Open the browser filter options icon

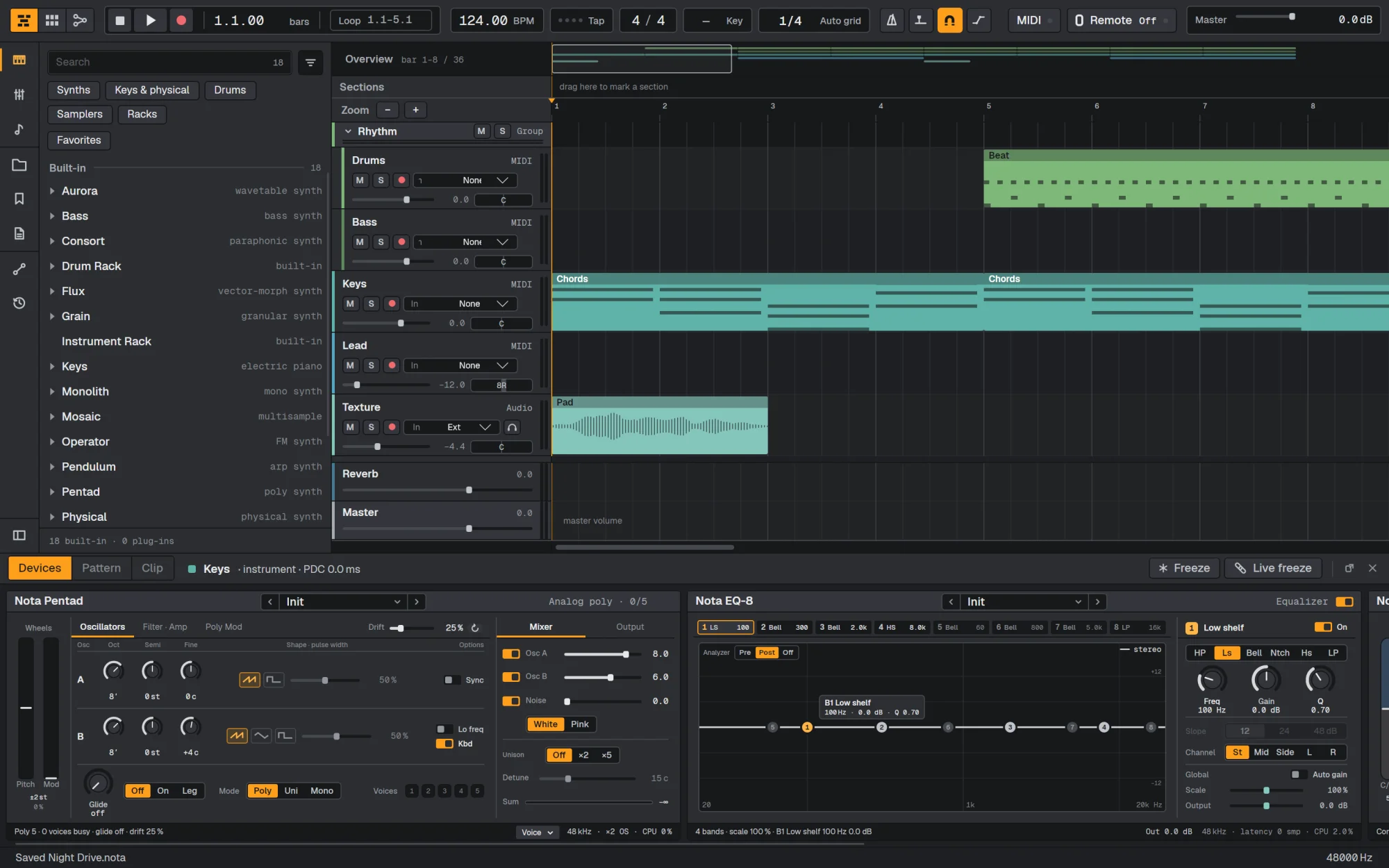310,62
